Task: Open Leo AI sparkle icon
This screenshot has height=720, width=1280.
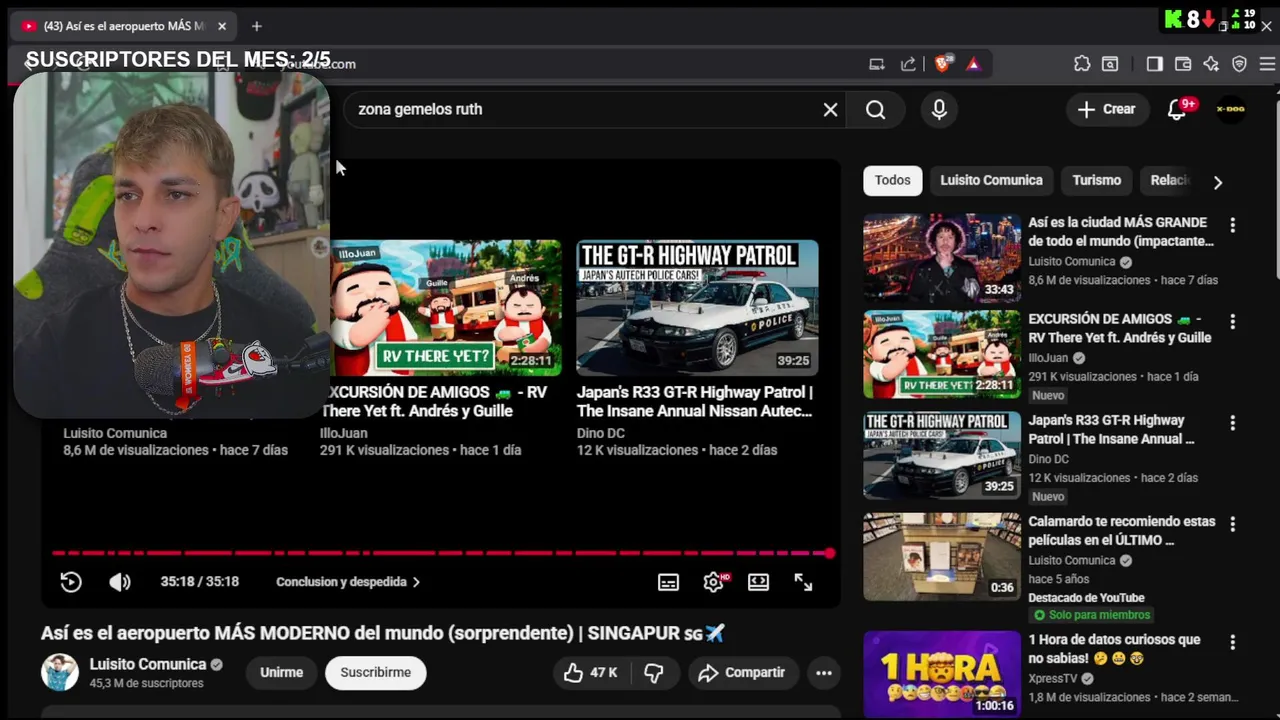Action: 1211,64
